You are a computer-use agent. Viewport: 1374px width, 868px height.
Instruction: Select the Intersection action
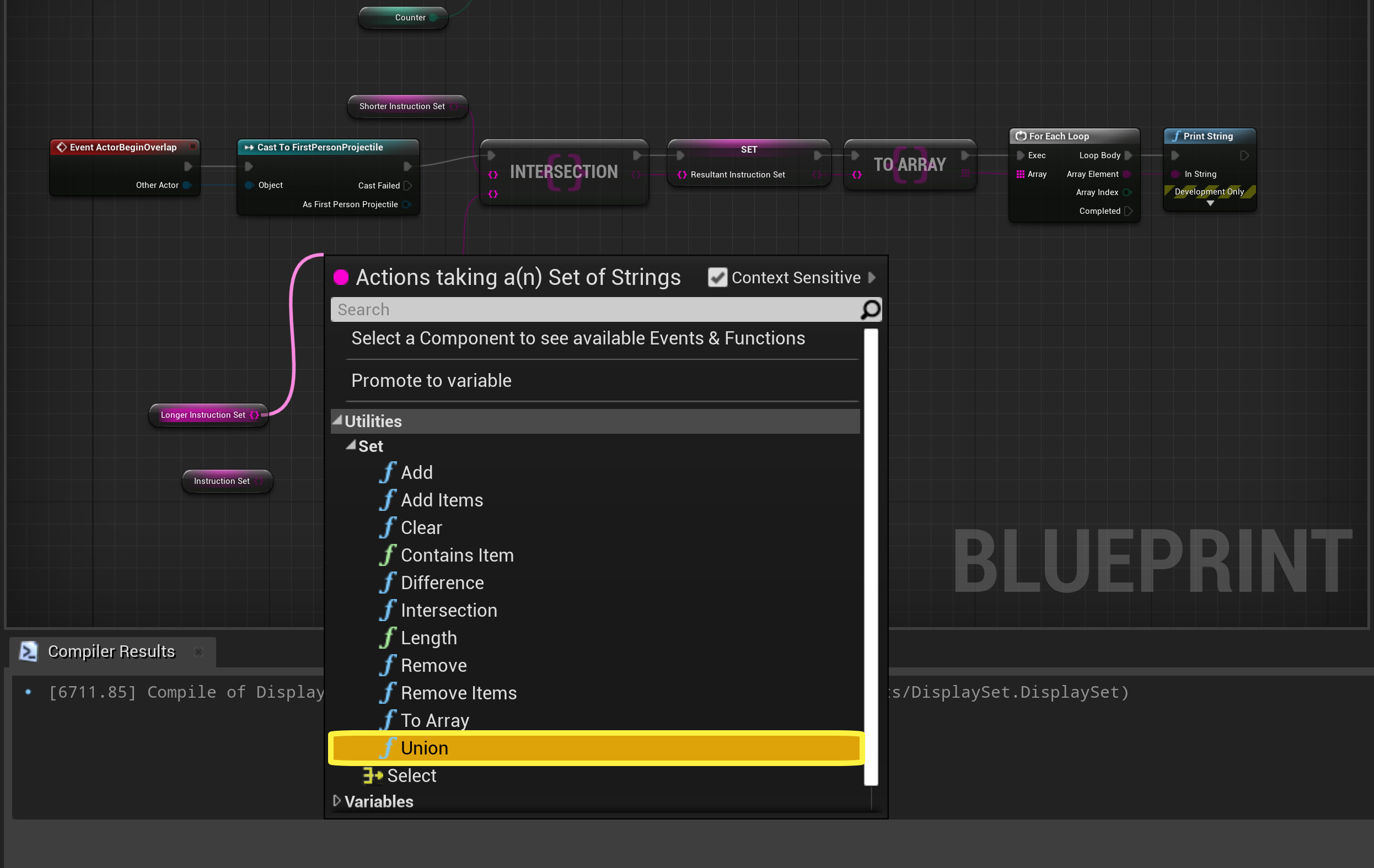click(x=448, y=610)
